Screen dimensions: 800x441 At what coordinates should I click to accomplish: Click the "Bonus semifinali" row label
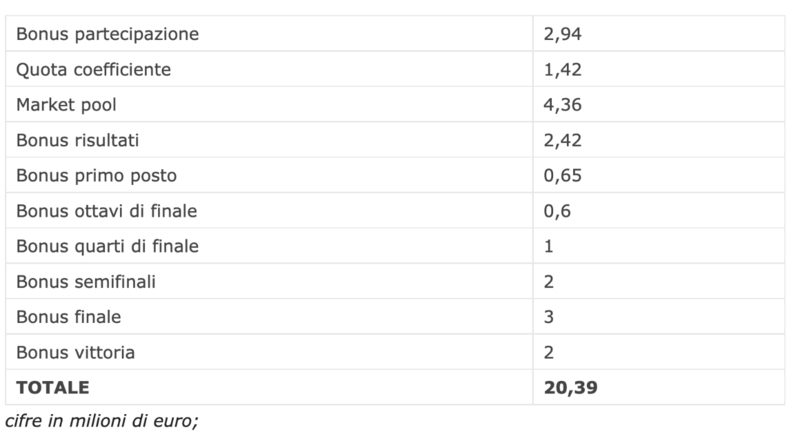pos(86,281)
